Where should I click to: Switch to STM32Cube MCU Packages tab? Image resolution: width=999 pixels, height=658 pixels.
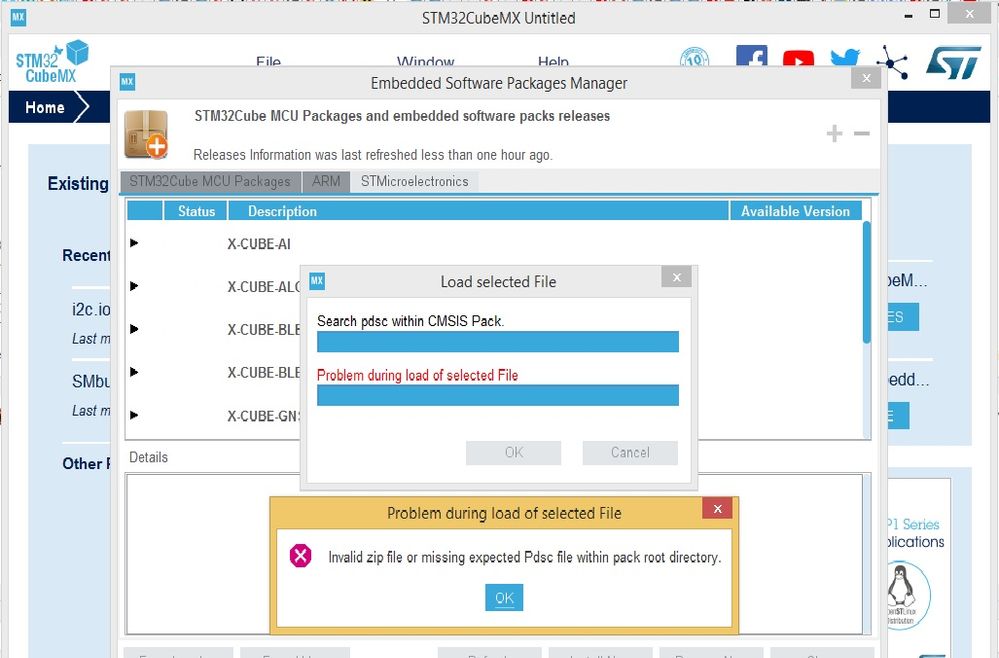click(210, 182)
